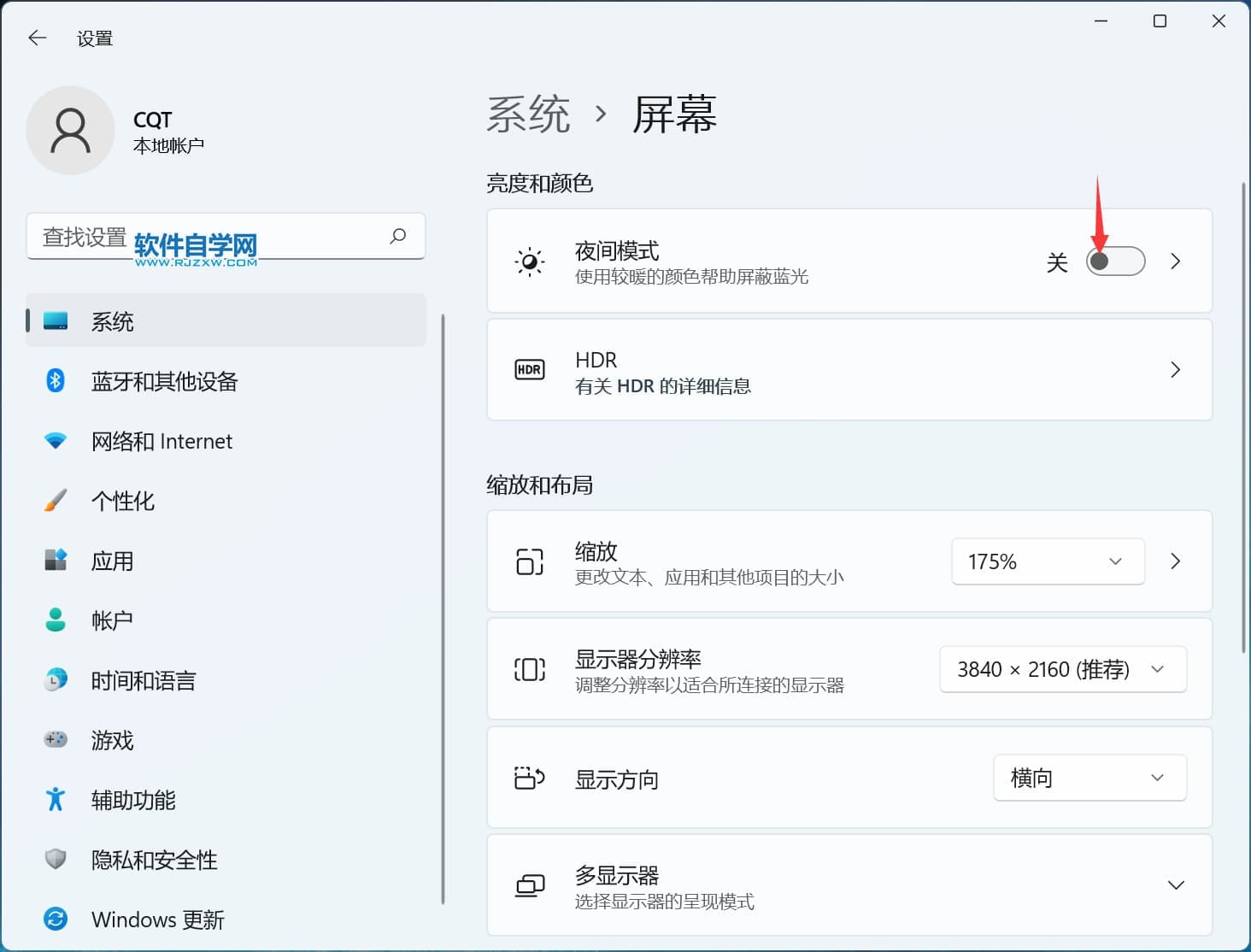Click the personalization paintbrush icon

click(x=56, y=501)
